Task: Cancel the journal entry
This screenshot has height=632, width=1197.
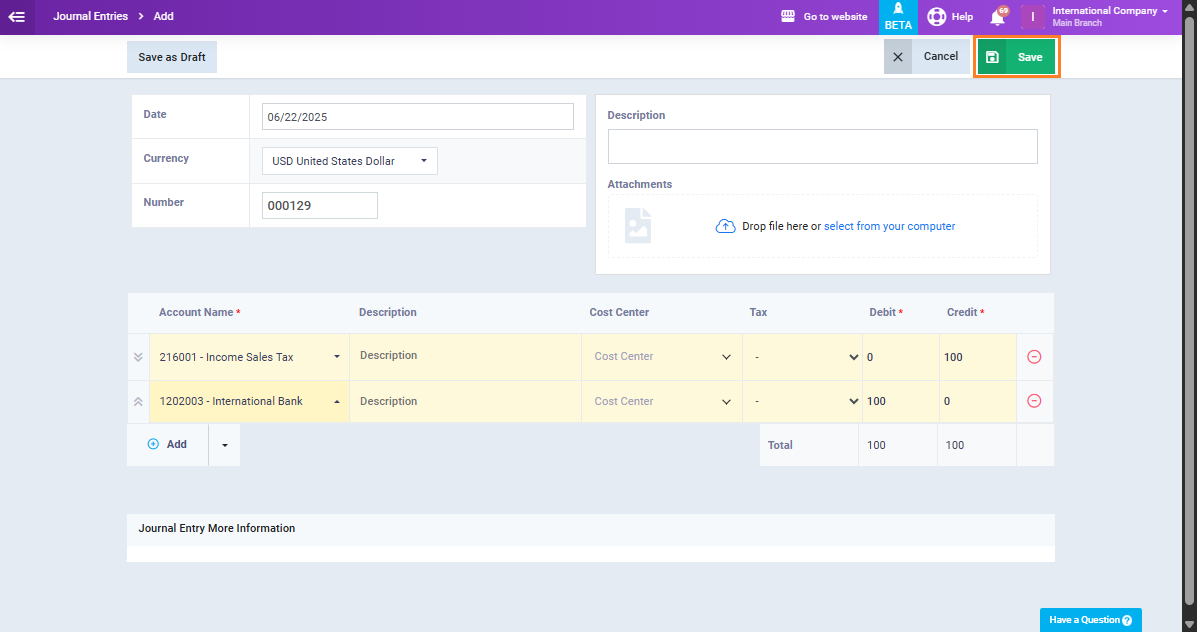Action: (x=927, y=56)
